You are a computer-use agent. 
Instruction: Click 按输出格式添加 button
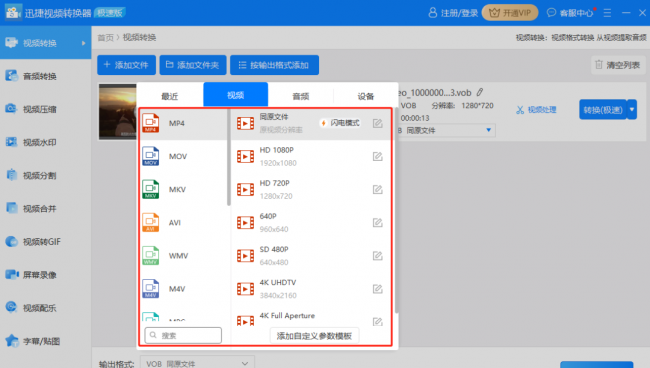pos(274,65)
